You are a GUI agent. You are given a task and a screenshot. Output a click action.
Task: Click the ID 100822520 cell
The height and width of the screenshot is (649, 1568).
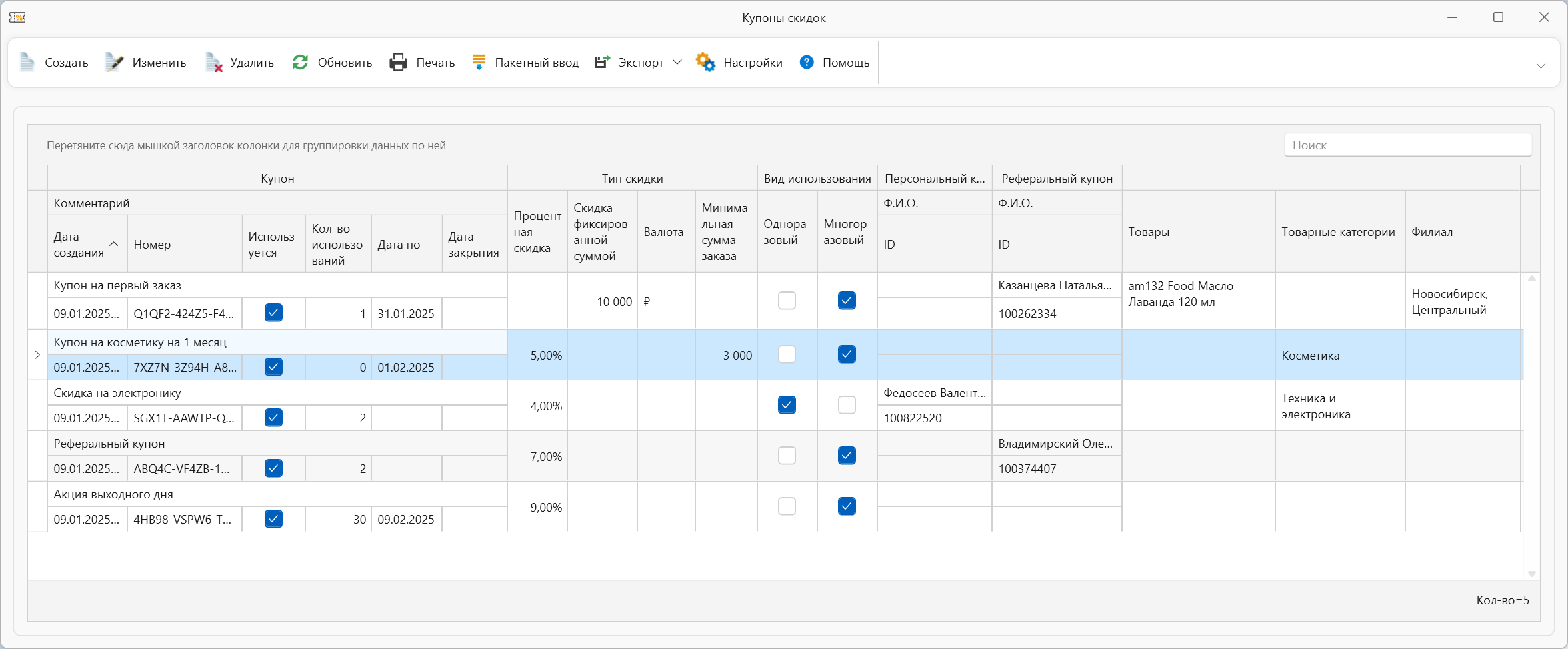coord(935,418)
